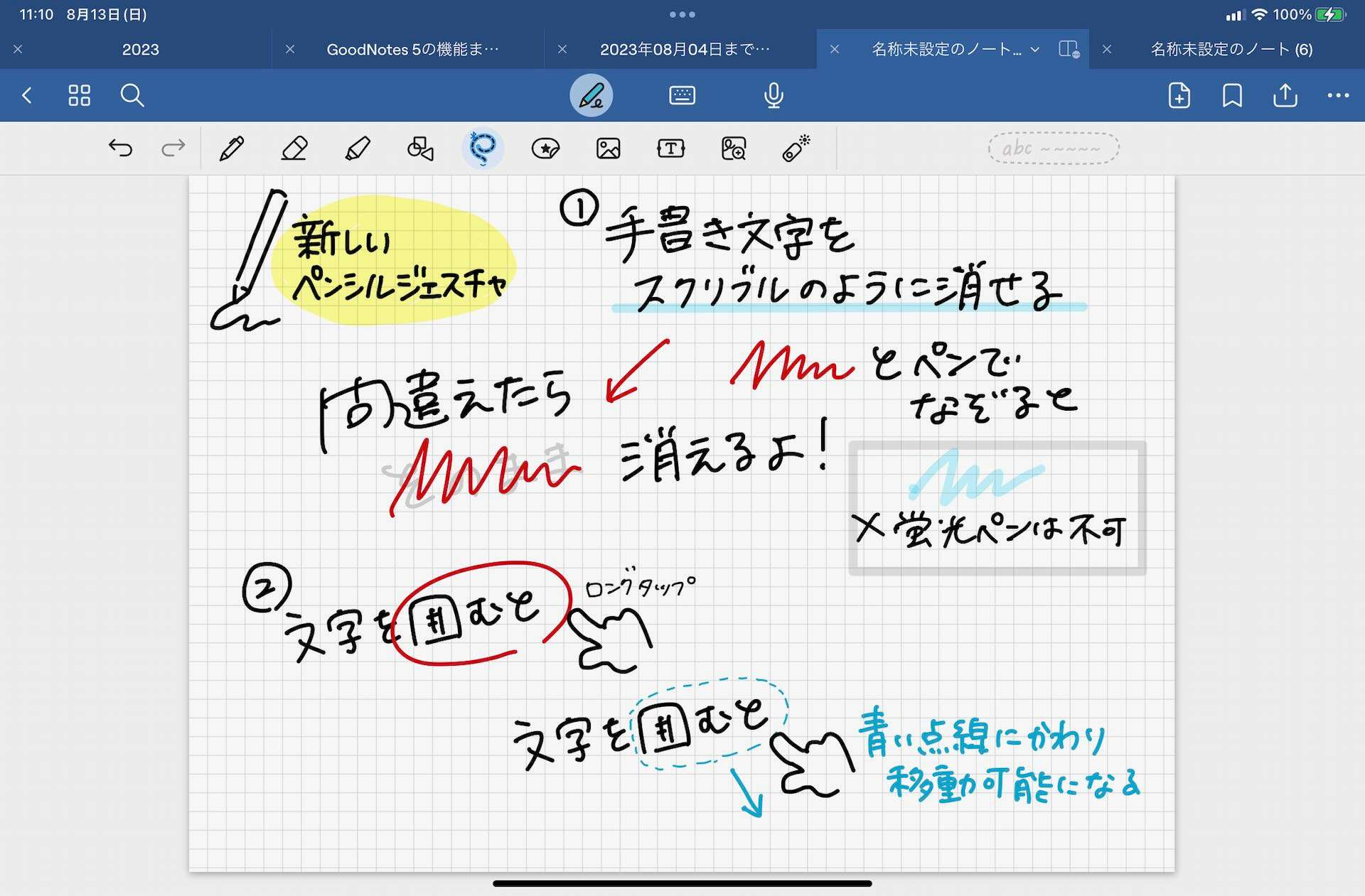Select the fountain pen tool
Viewport: 1365px width, 896px height.
(x=232, y=149)
